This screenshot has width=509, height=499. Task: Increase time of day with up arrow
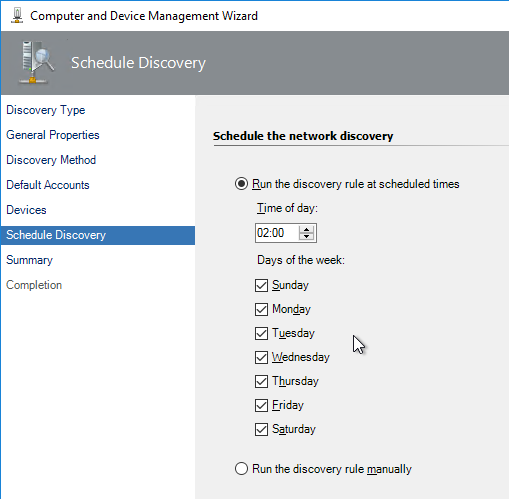(x=306, y=229)
